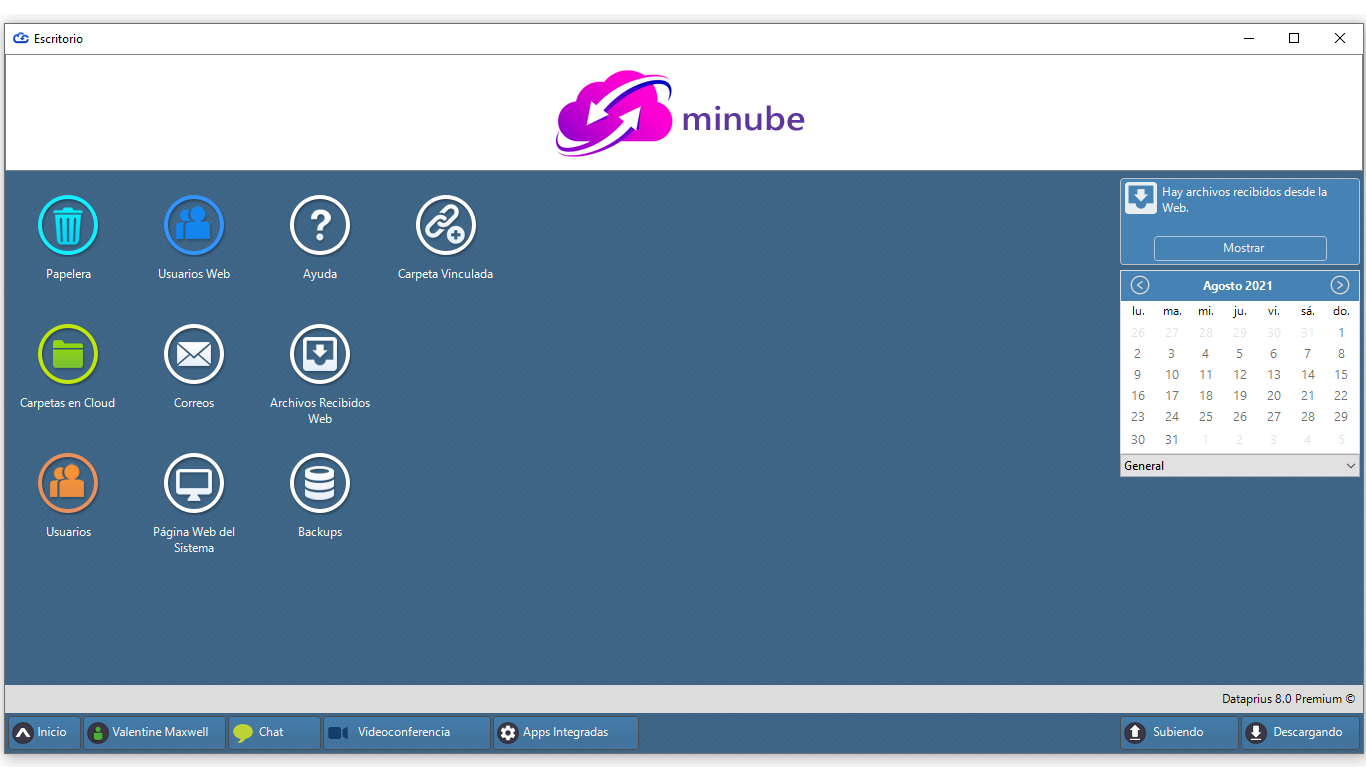Expand the General calendar dropdown
The height and width of the screenshot is (768, 1366).
tap(1240, 466)
